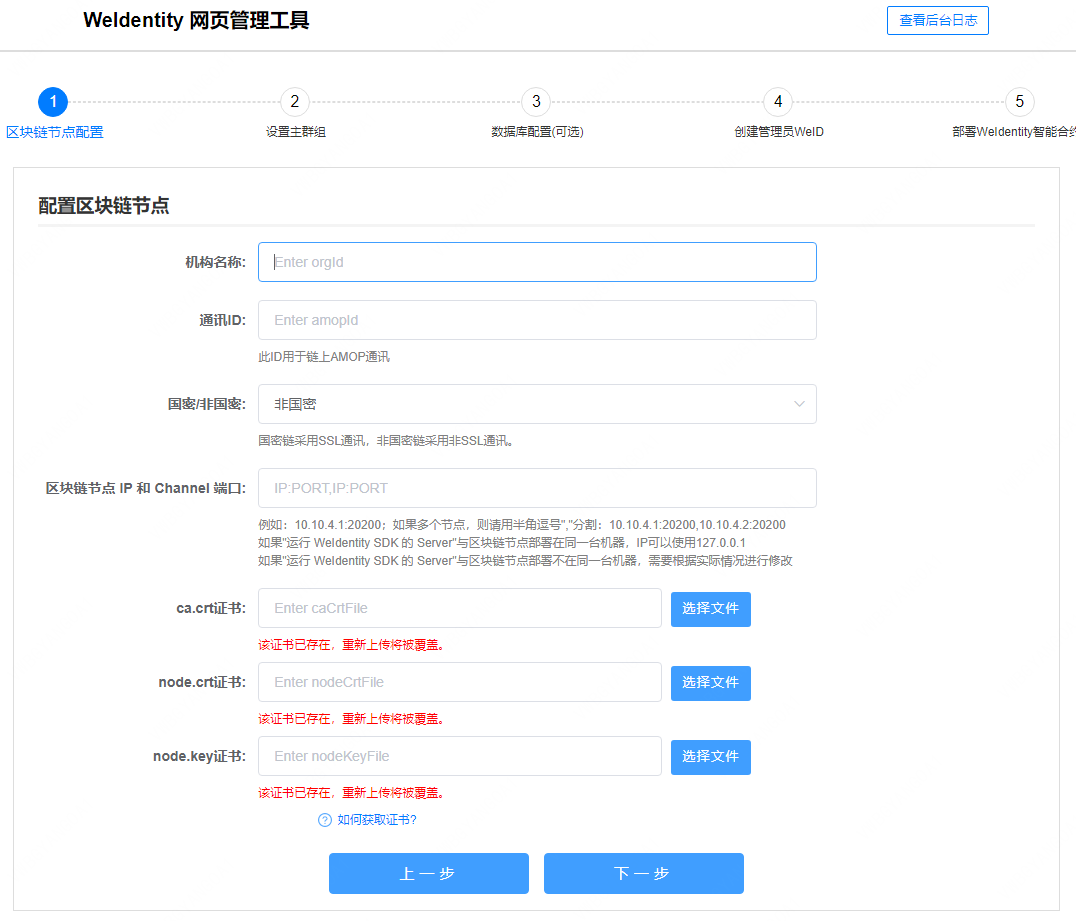1076x921 pixels.
Task: Choose file for node.crt证书
Action: pyautogui.click(x=710, y=683)
